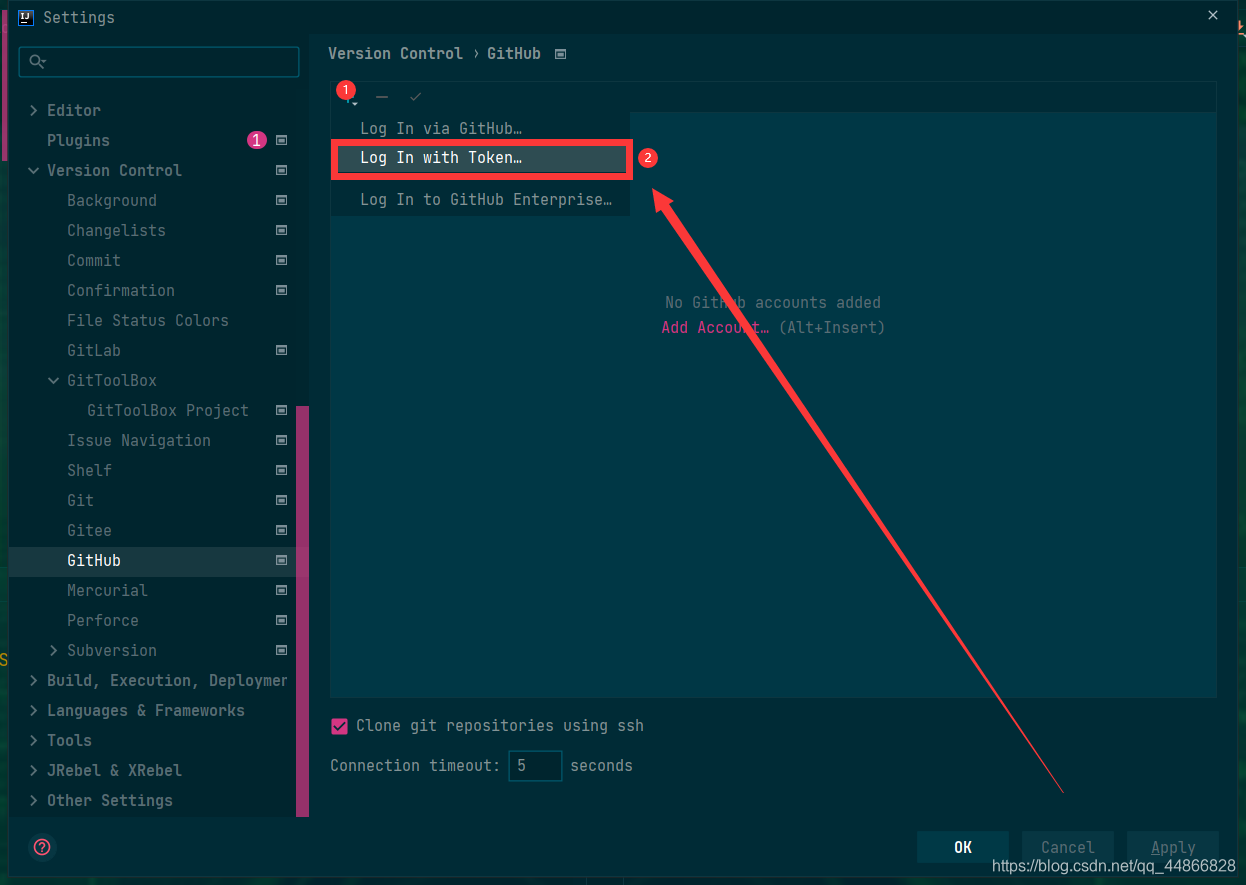The image size is (1246, 885).
Task: Click the IntelliJ icon in title bar
Action: point(26,17)
